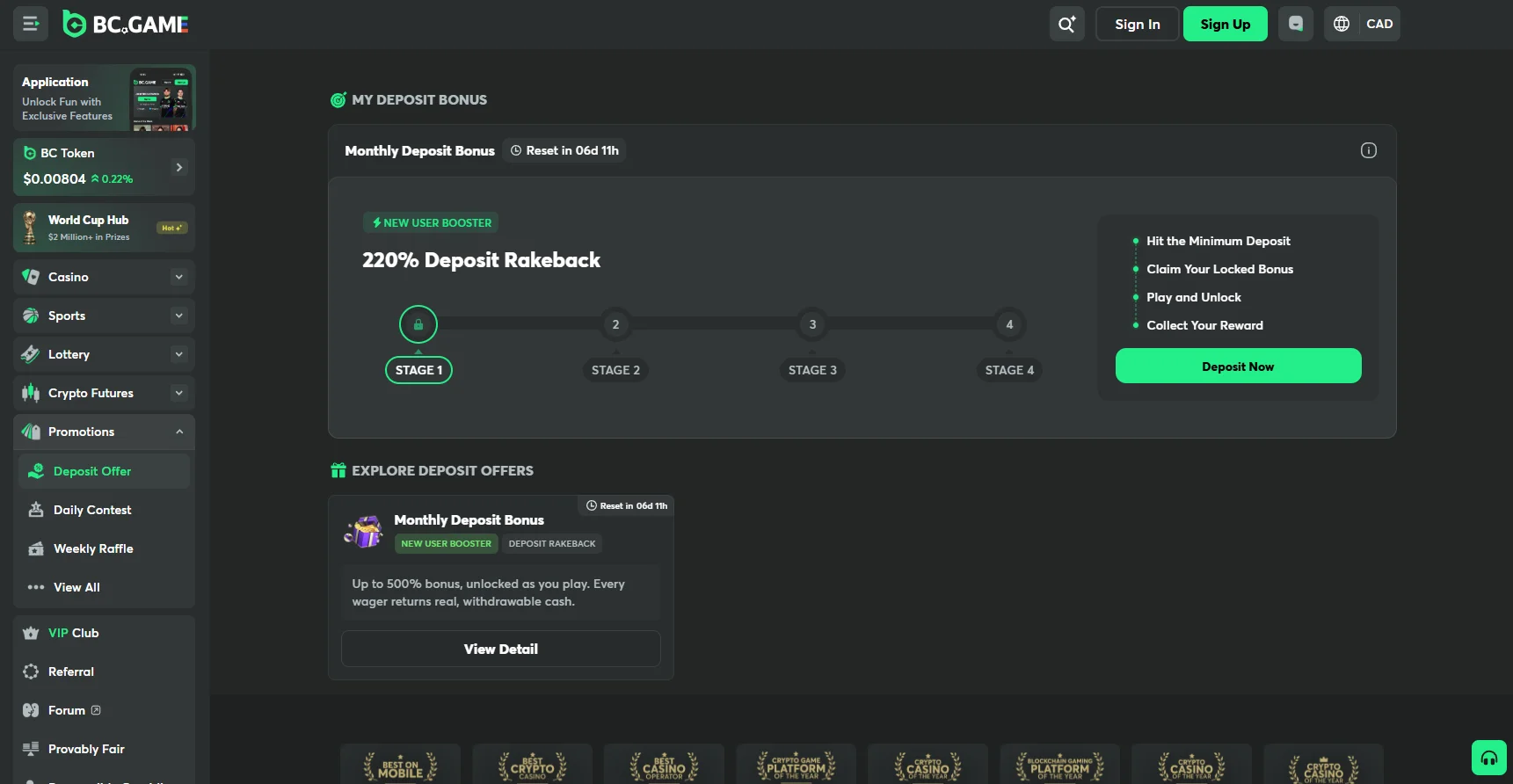
Task: Click the Casino chip icon in sidebar
Action: tap(31, 277)
